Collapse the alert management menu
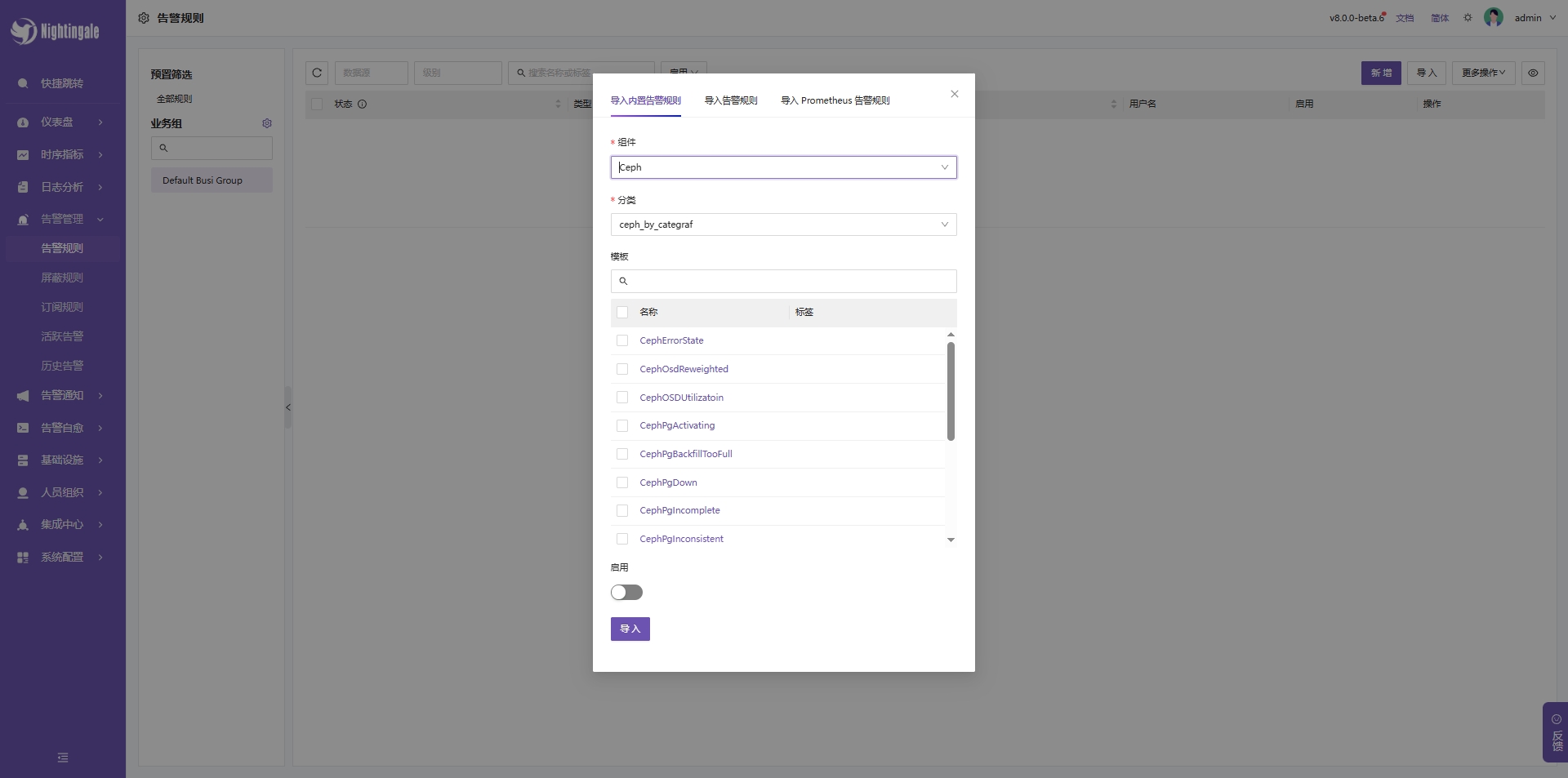This screenshot has height=778, width=1568. 100,220
